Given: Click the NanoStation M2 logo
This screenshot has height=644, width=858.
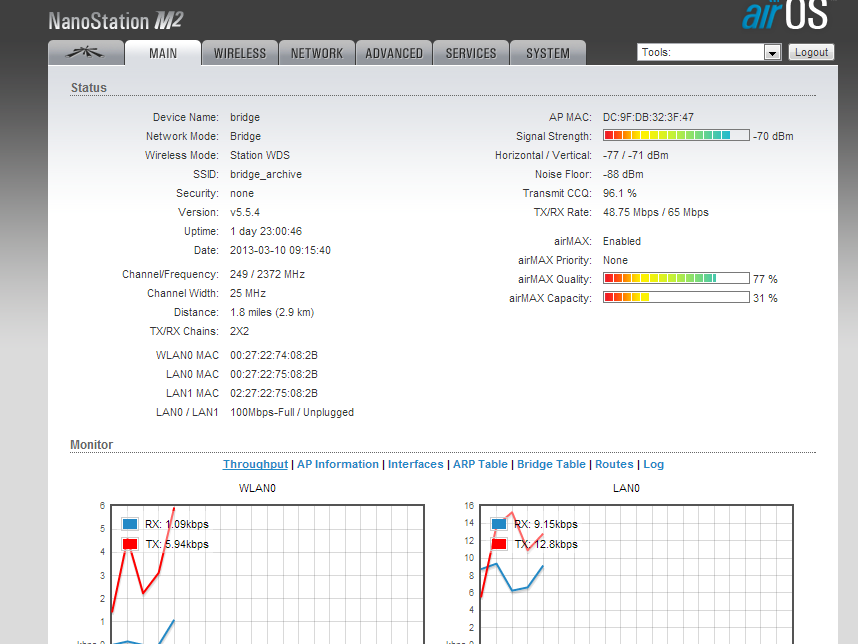Looking at the screenshot, I should tap(116, 20).
